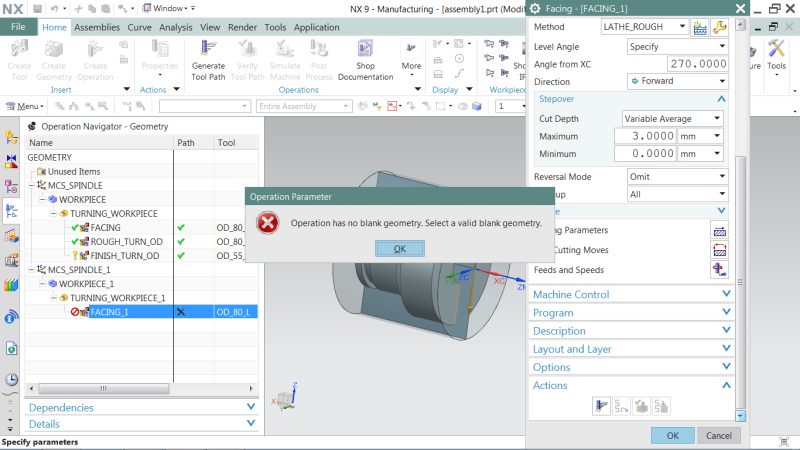The width and height of the screenshot is (800, 450).
Task: Open the Entire Assembly filter dropdown
Action: pos(304,106)
